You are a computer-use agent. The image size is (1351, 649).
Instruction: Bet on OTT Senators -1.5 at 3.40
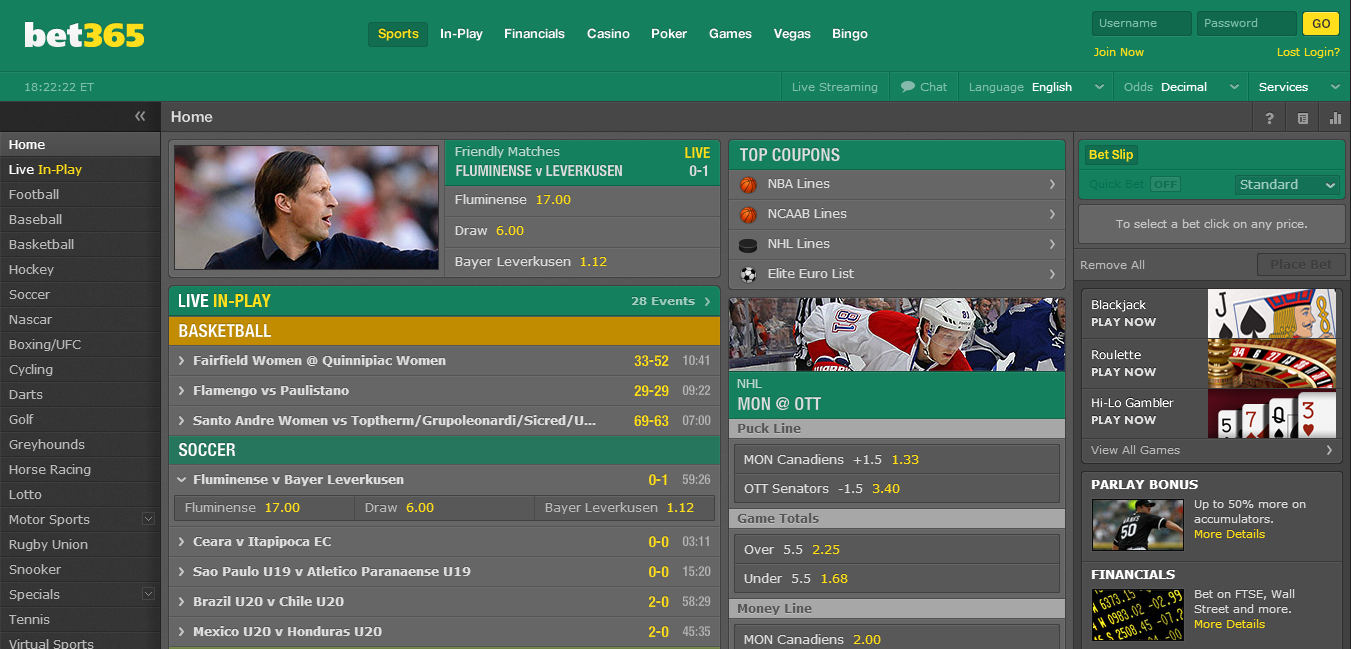[897, 489]
